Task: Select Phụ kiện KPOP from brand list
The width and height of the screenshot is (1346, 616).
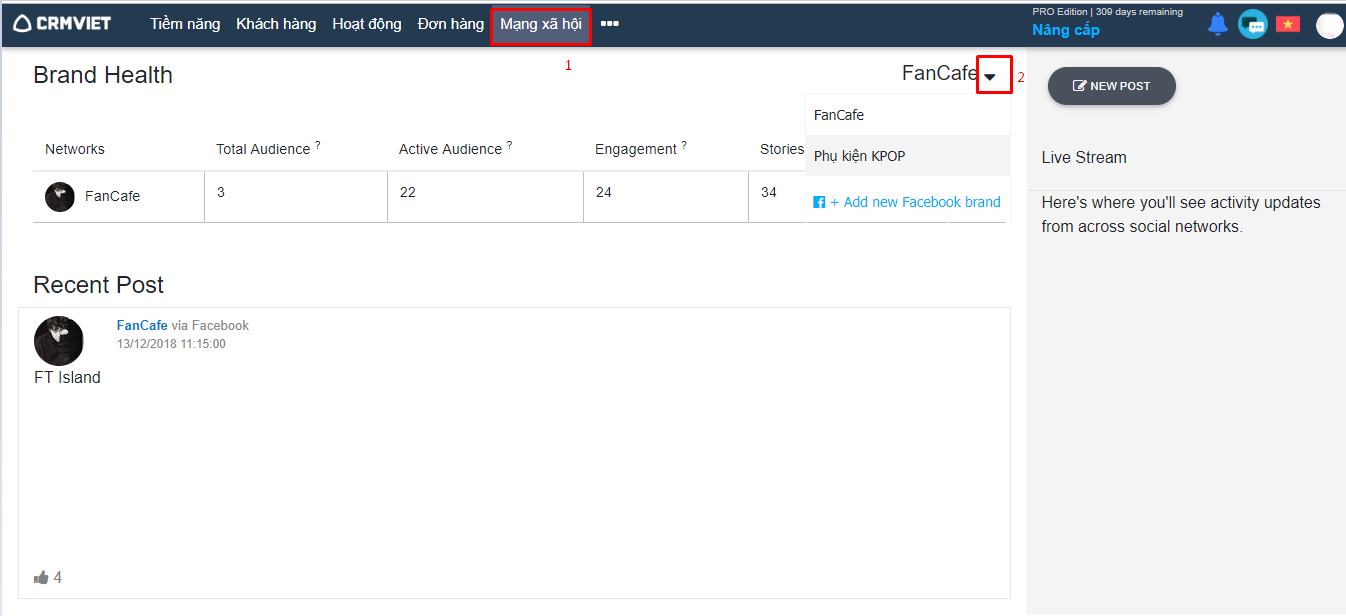Action: (x=860, y=156)
